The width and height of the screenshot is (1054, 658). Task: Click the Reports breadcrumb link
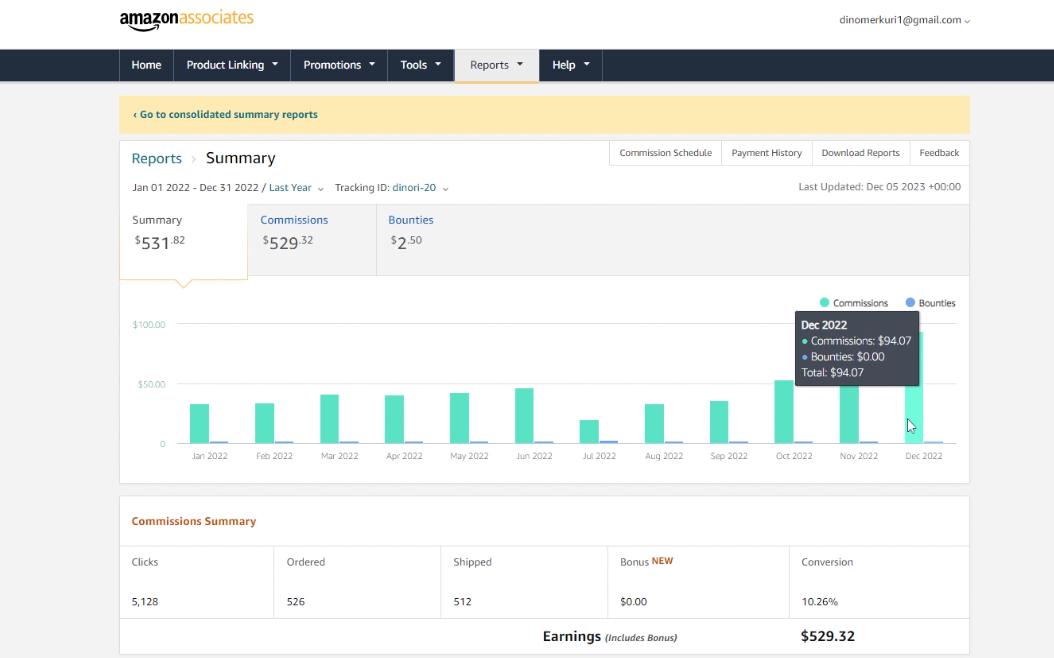(x=157, y=158)
